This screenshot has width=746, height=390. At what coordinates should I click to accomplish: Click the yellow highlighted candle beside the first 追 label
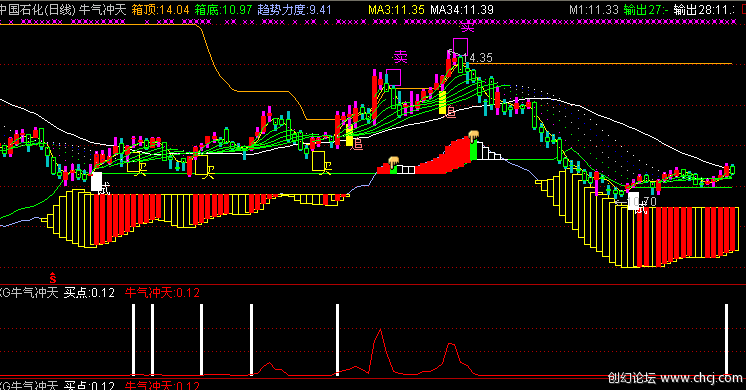350,137
